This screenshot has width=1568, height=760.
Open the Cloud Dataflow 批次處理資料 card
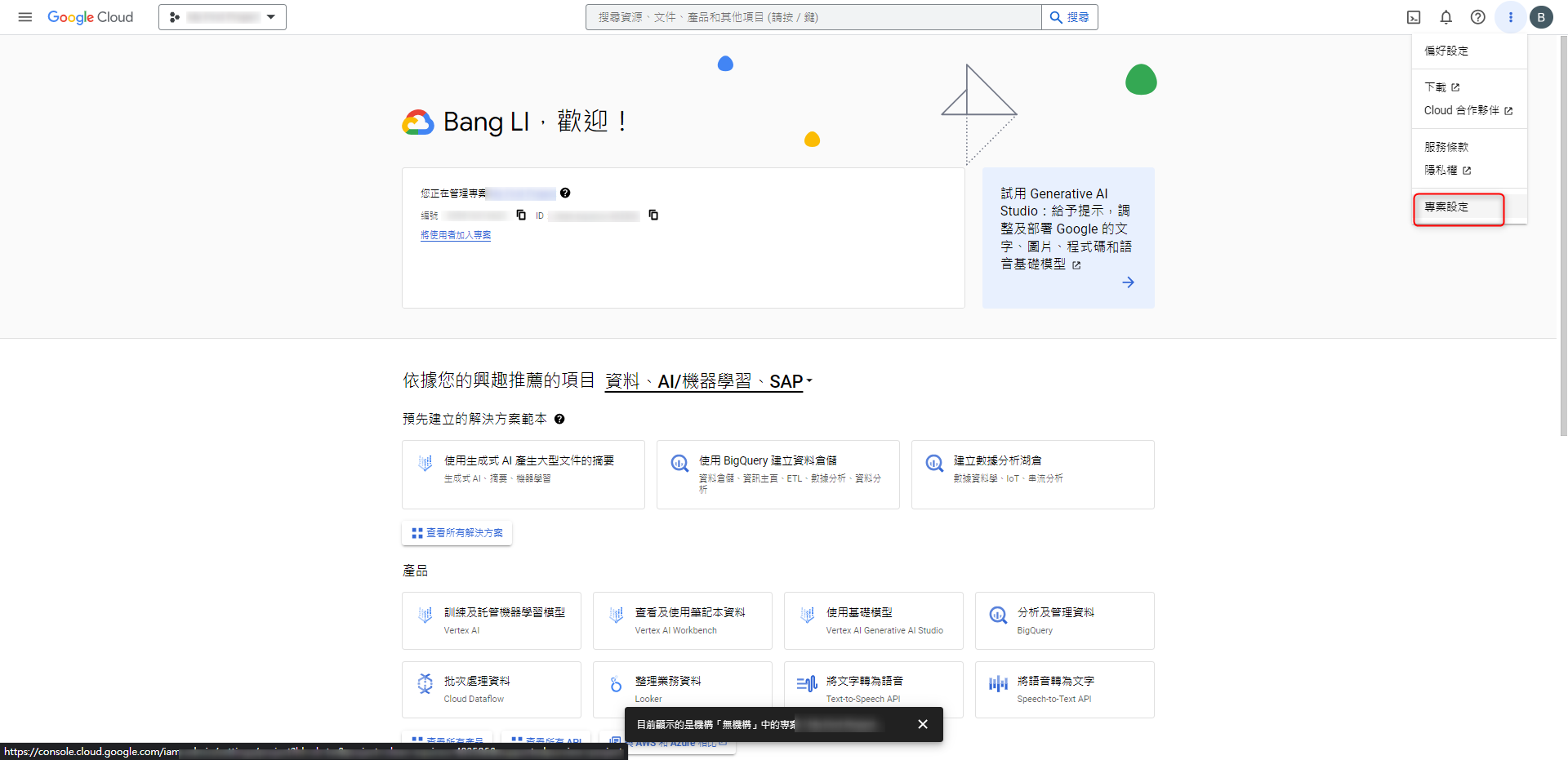pos(492,690)
